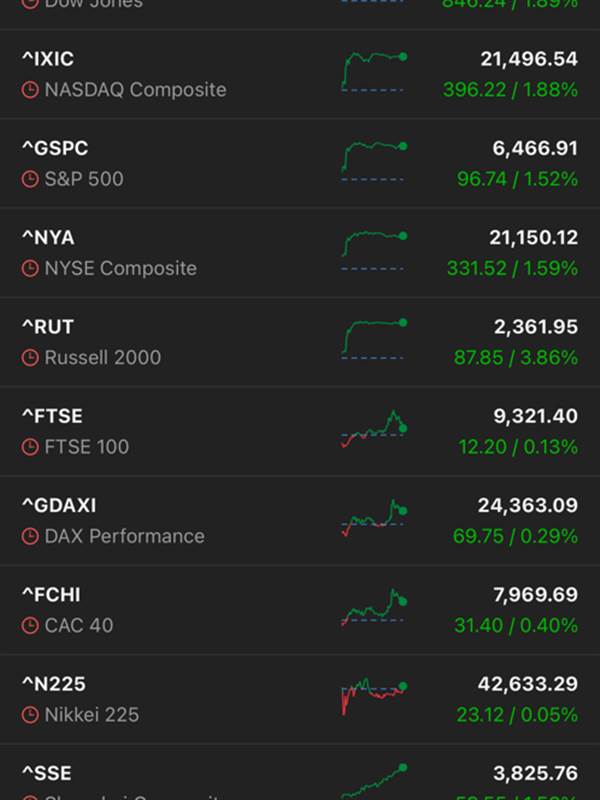Open the ^N225 mini chart
The height and width of the screenshot is (800, 600).
coord(374,696)
